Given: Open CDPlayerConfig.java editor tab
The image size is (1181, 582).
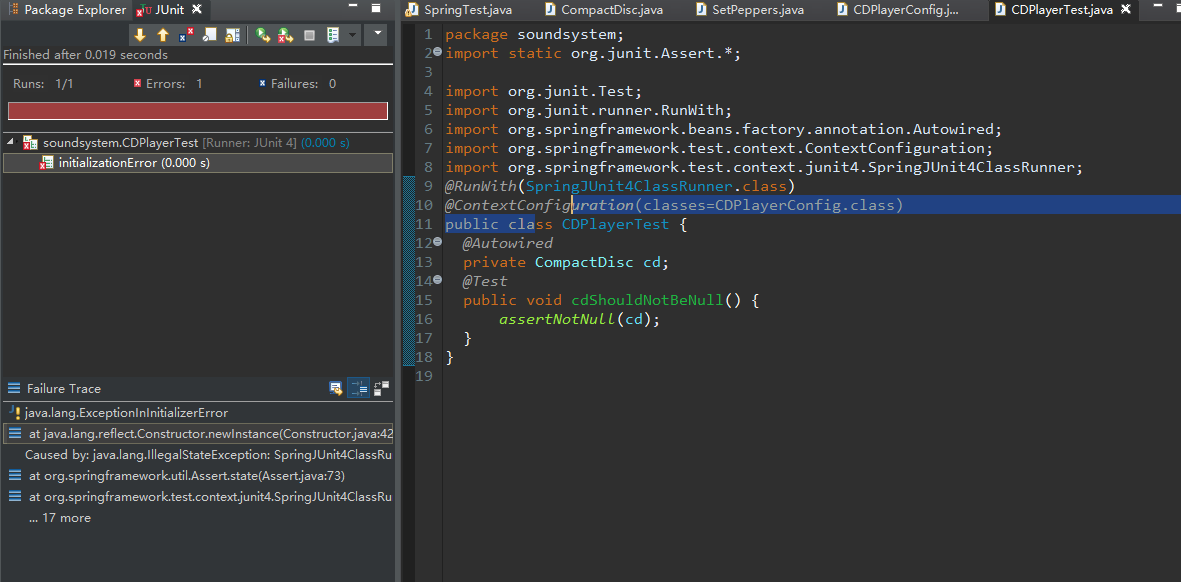Looking at the screenshot, I should point(898,10).
